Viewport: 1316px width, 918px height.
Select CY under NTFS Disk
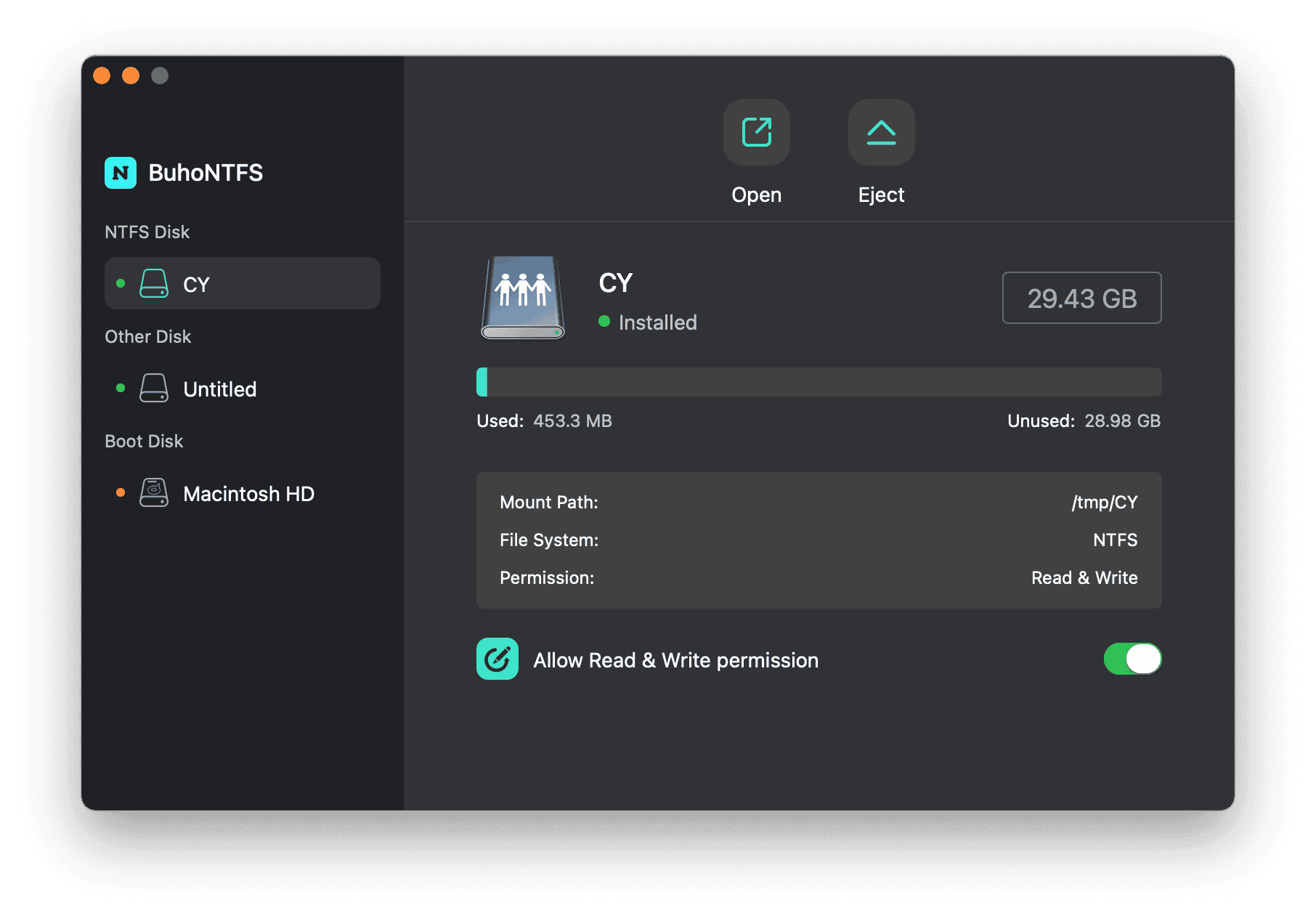pyautogui.click(x=243, y=283)
